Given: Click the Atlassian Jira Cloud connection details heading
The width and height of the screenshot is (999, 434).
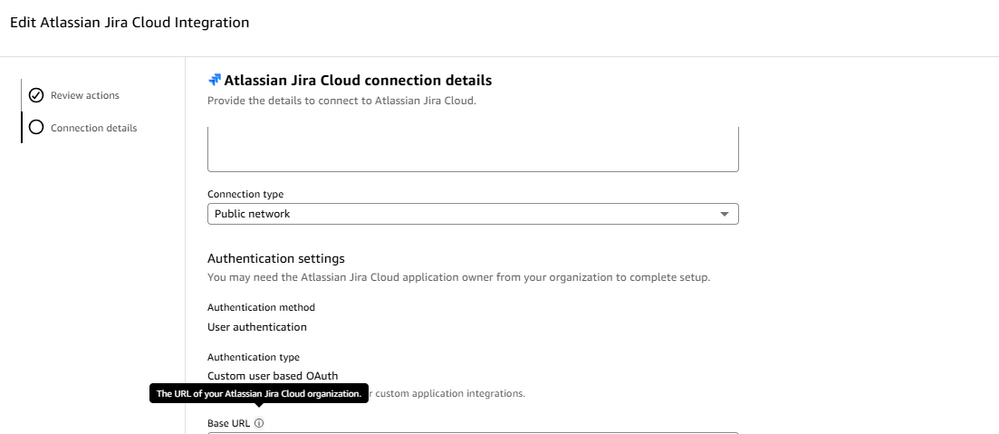Looking at the screenshot, I should (358, 80).
